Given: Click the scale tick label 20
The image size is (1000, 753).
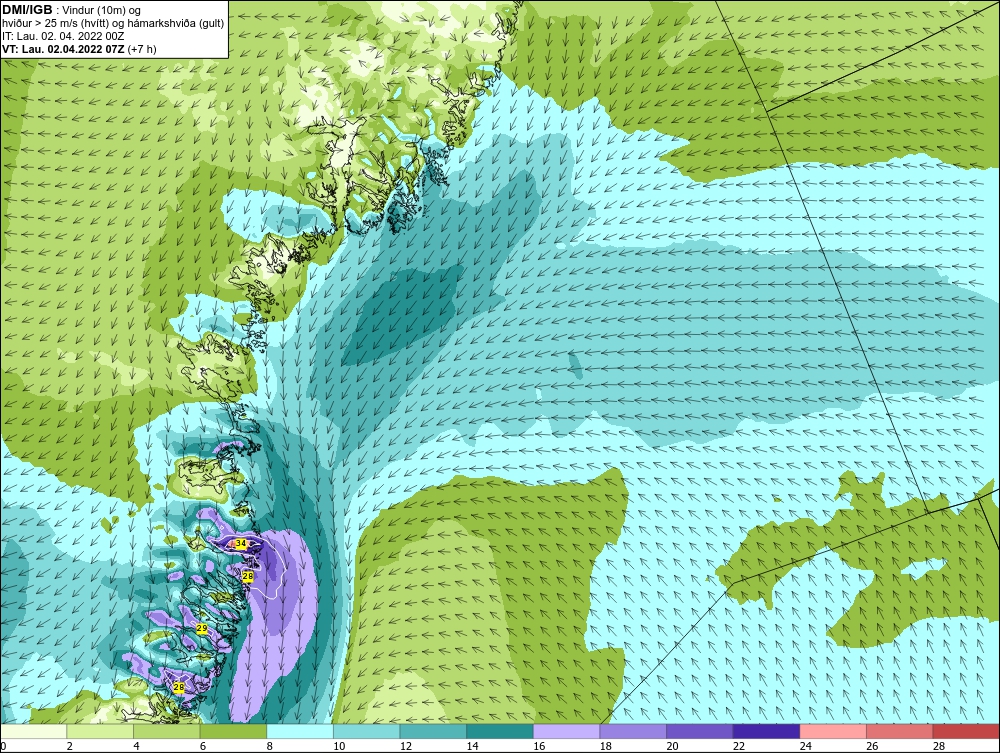Looking at the screenshot, I should click(x=672, y=746).
